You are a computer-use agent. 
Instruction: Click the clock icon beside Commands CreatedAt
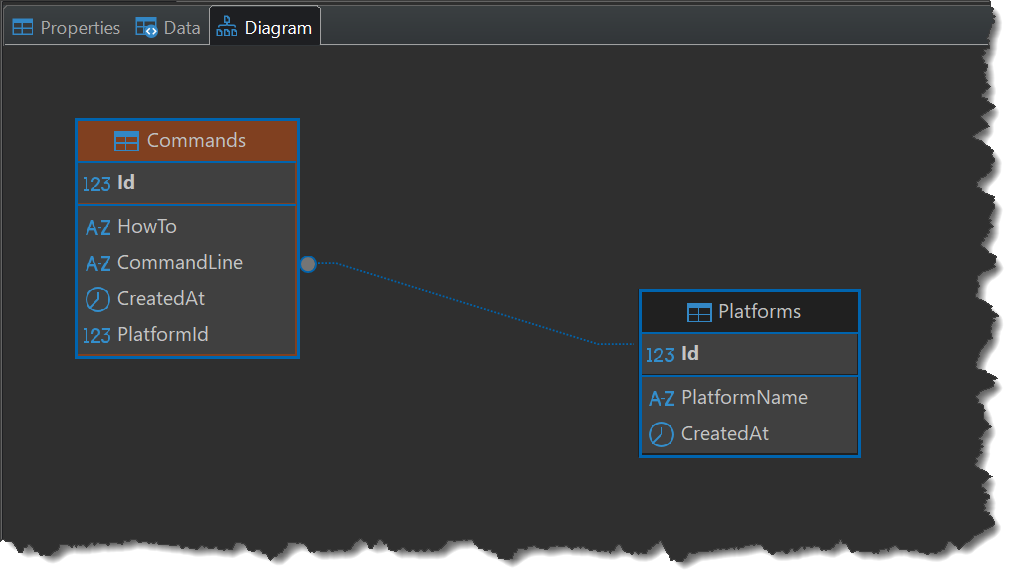point(98,299)
